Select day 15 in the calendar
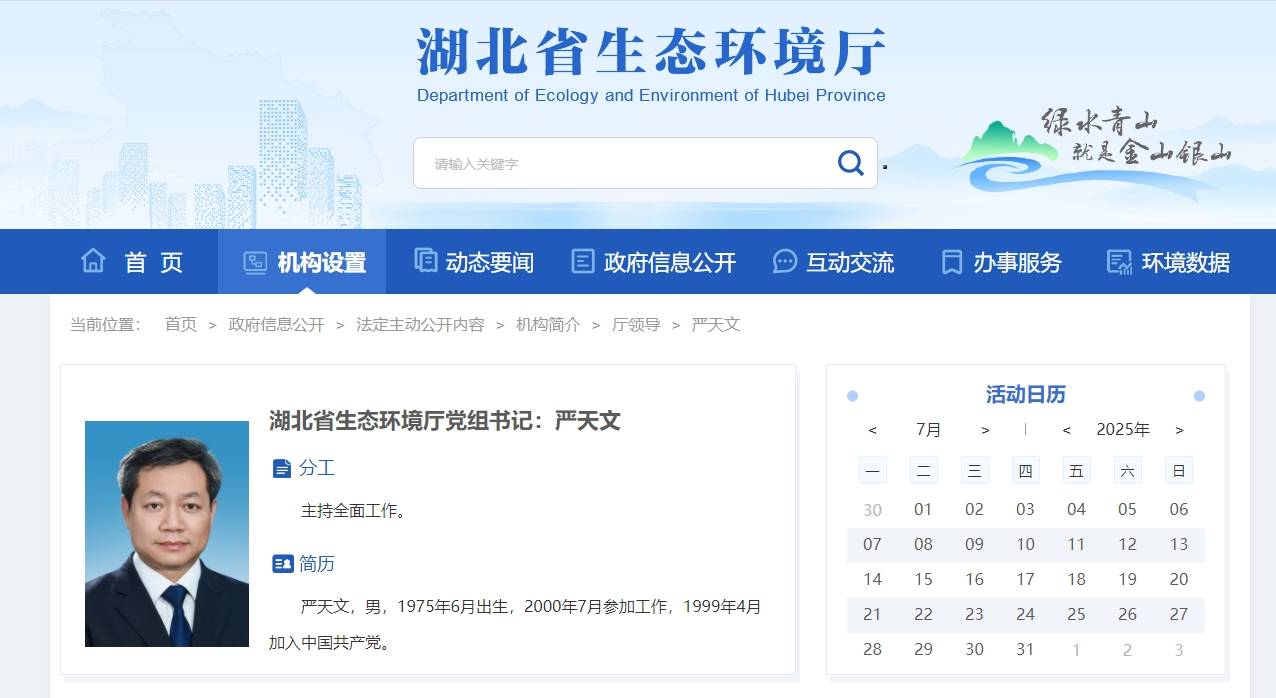The height and width of the screenshot is (698, 1276). 923,579
